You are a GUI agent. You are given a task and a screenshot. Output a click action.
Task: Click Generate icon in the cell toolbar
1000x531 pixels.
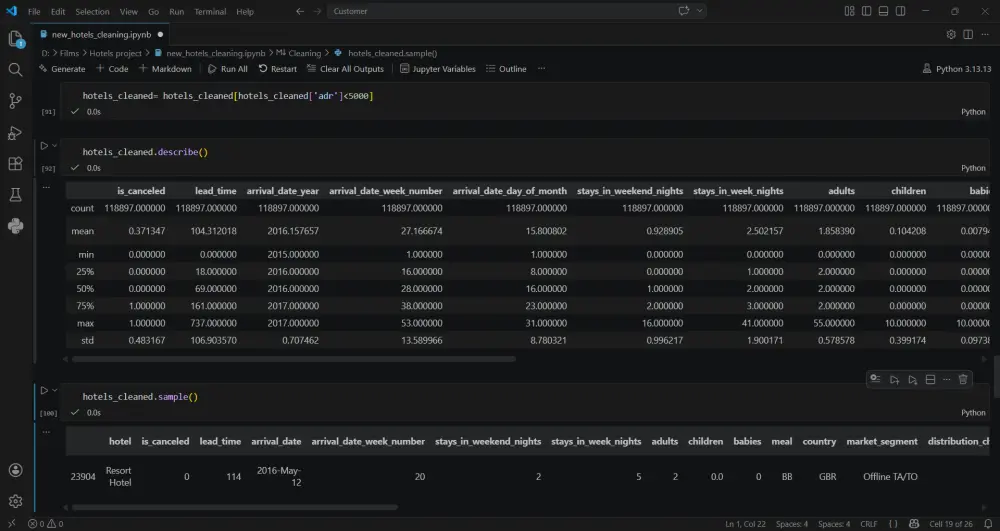[x=875, y=379]
